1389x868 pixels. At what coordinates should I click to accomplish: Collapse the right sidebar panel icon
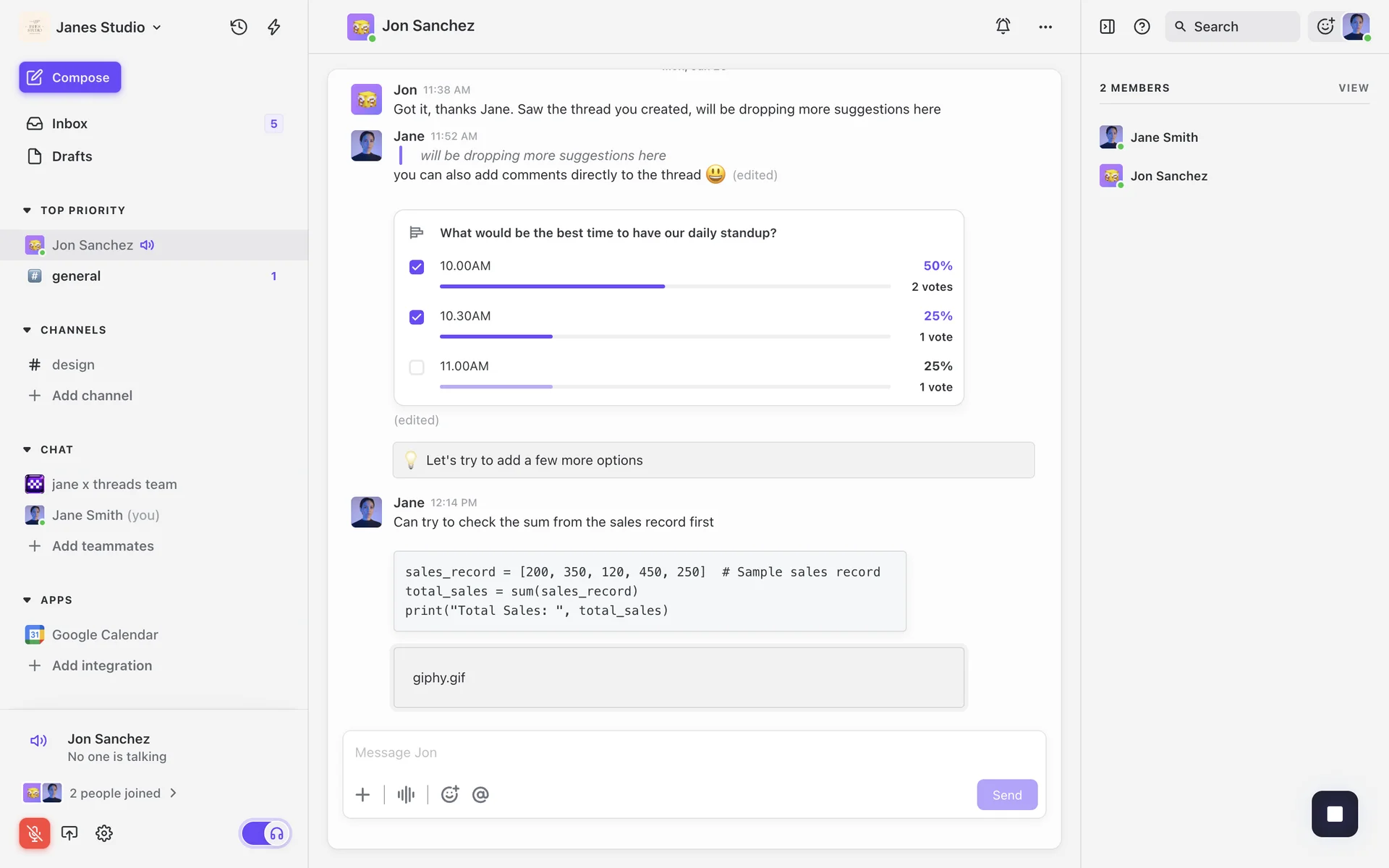click(x=1107, y=27)
